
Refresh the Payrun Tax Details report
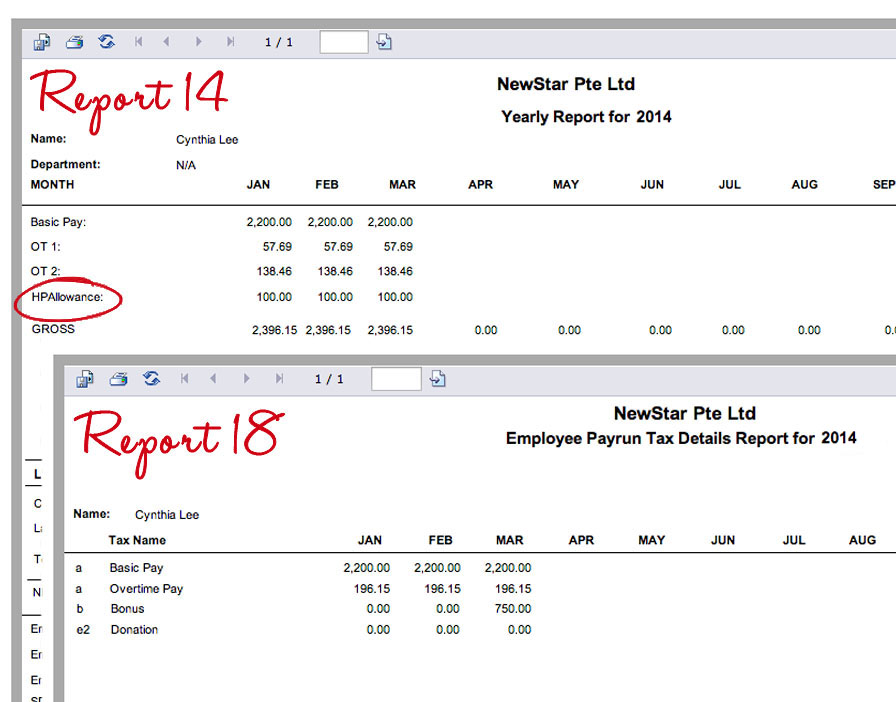[152, 378]
